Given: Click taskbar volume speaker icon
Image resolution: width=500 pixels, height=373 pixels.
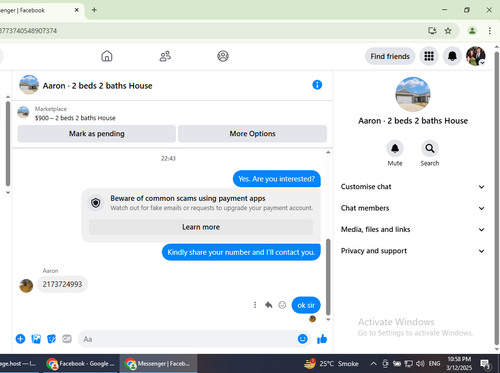Looking at the screenshot, I should 420,364.
